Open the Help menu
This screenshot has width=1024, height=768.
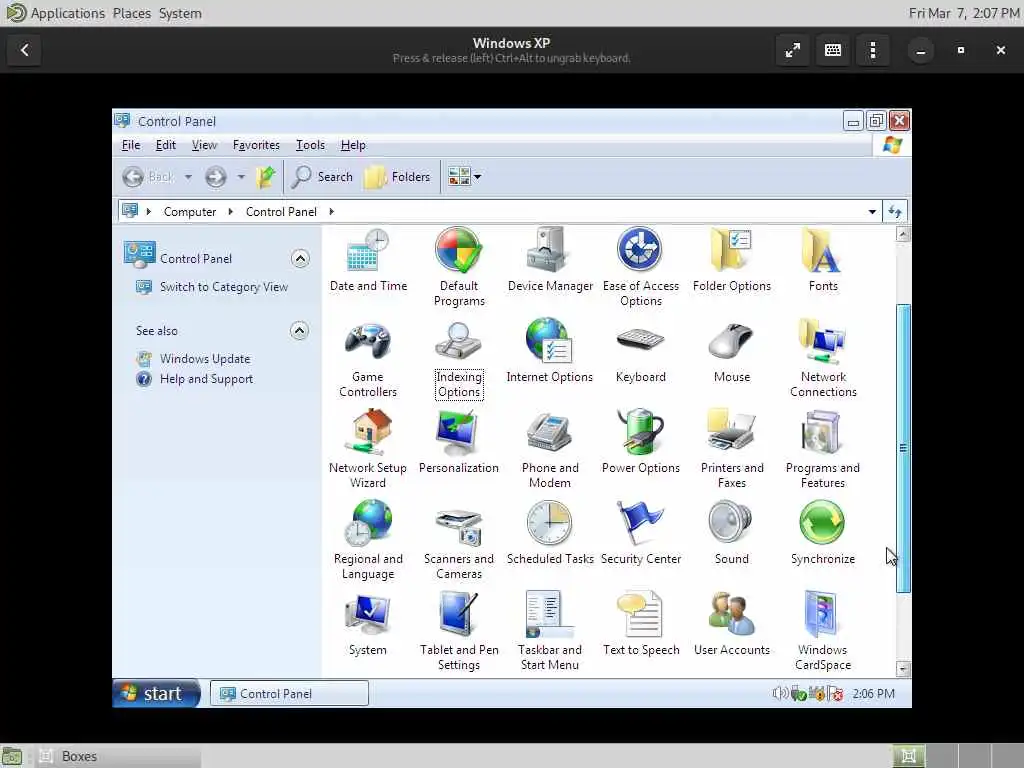coord(353,145)
